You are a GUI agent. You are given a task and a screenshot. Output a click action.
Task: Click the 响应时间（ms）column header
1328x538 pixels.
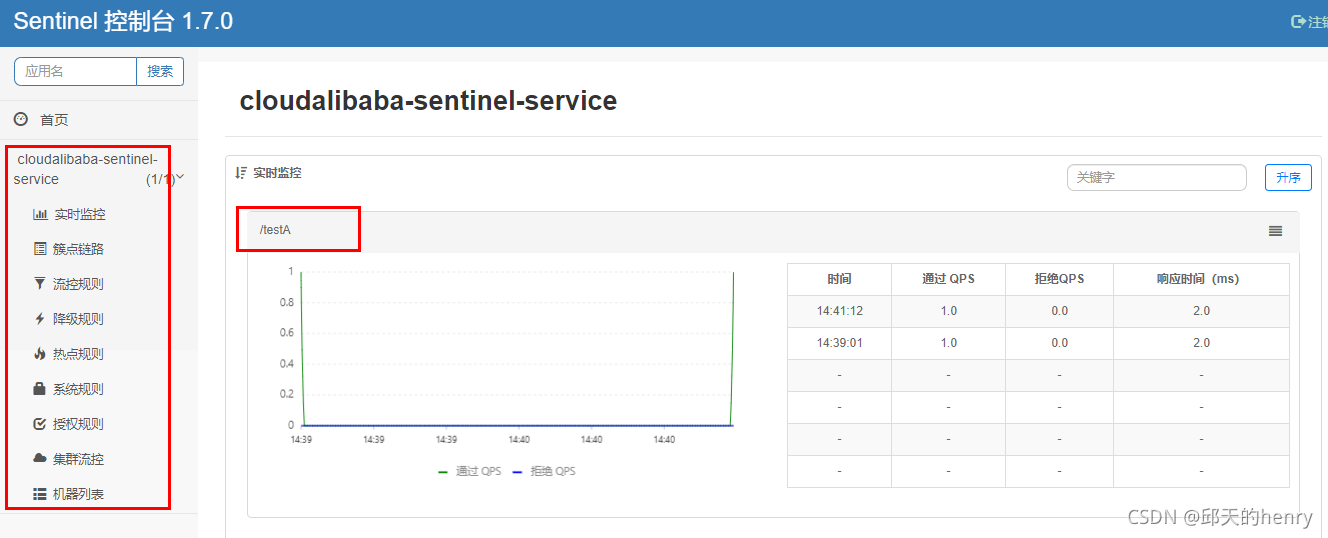(1201, 279)
